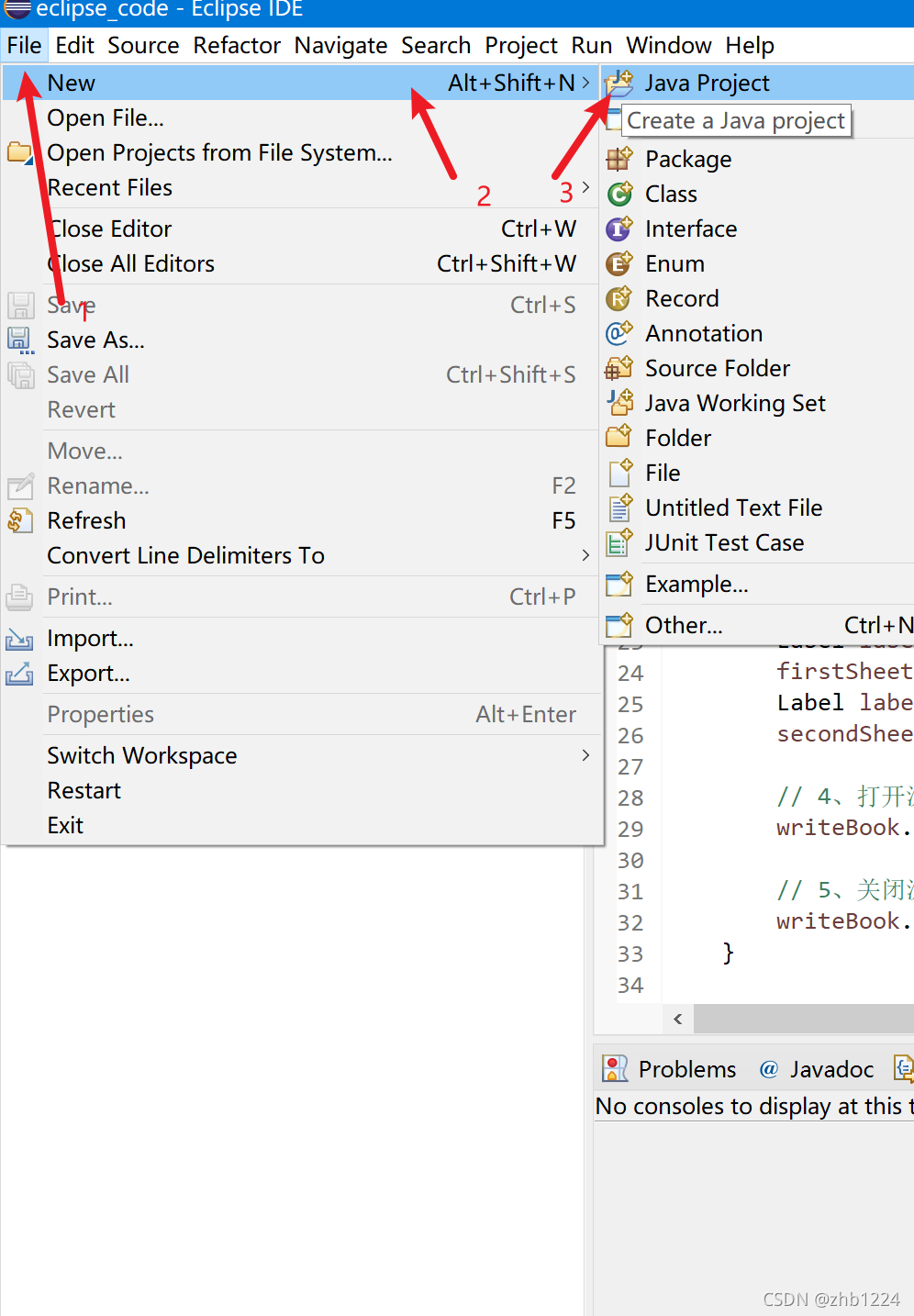Open the Window menu
The height and width of the screenshot is (1316, 914).
tap(669, 45)
